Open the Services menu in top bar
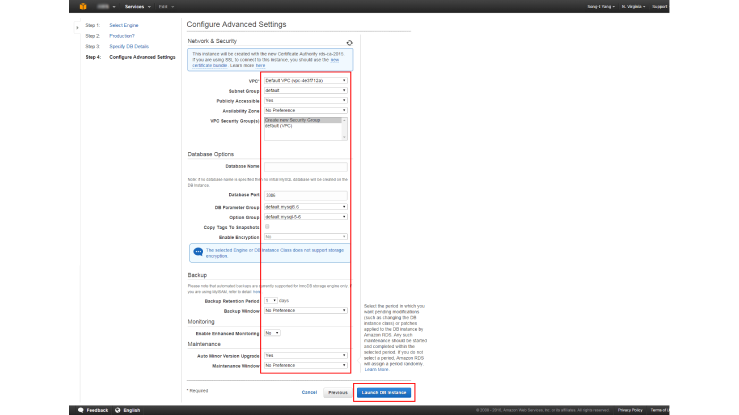The height and width of the screenshot is (415, 739). pyautogui.click(x=137, y=6)
